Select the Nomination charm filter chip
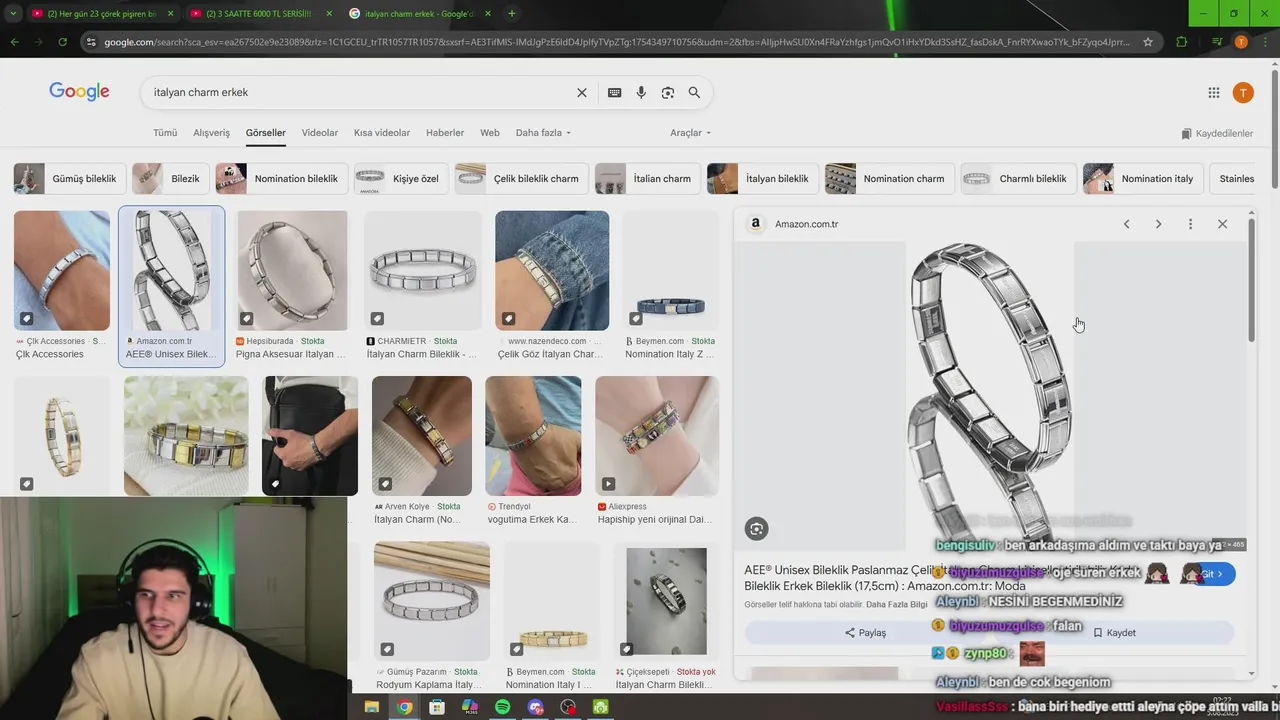 click(890, 179)
